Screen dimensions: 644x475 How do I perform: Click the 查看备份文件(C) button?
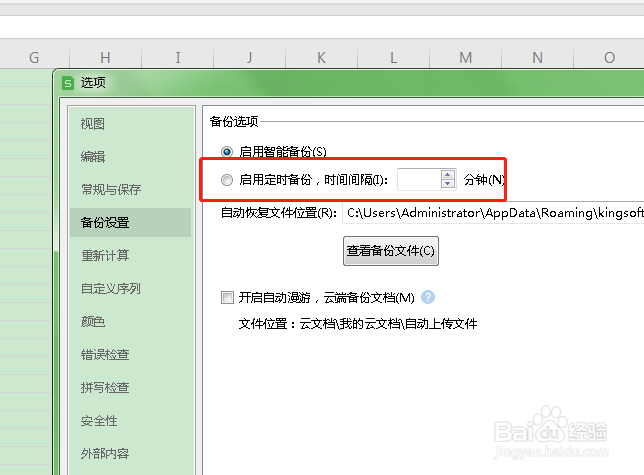[391, 251]
